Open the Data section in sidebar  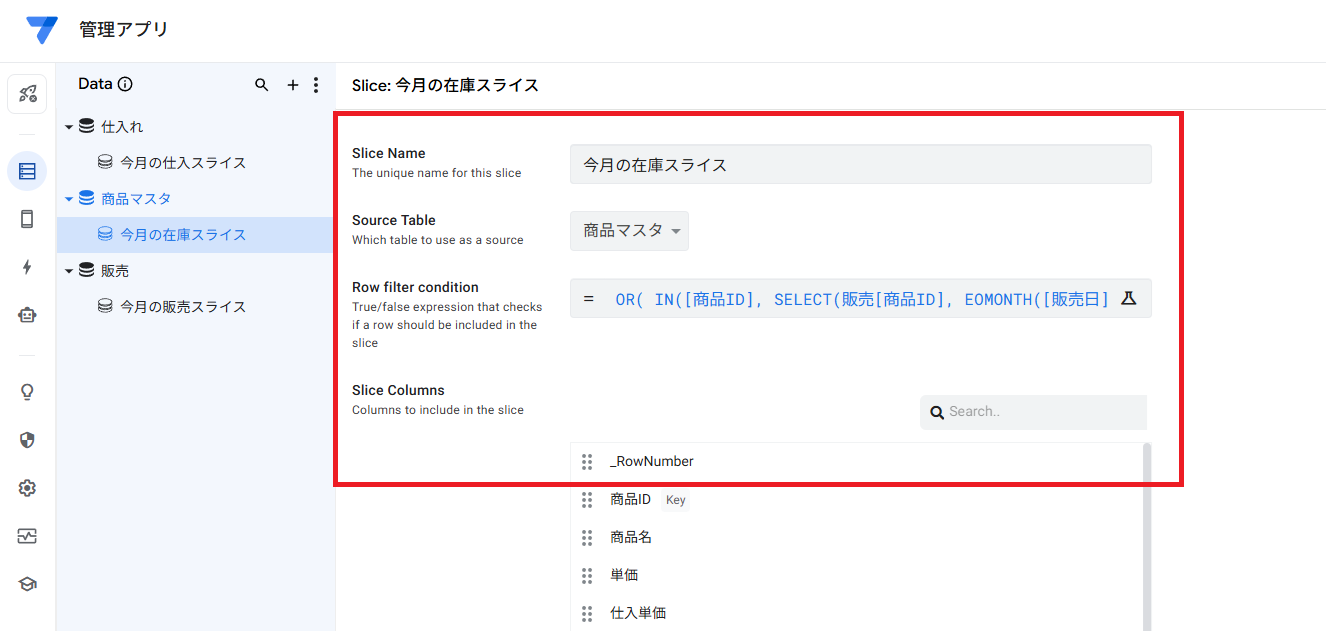[27, 171]
